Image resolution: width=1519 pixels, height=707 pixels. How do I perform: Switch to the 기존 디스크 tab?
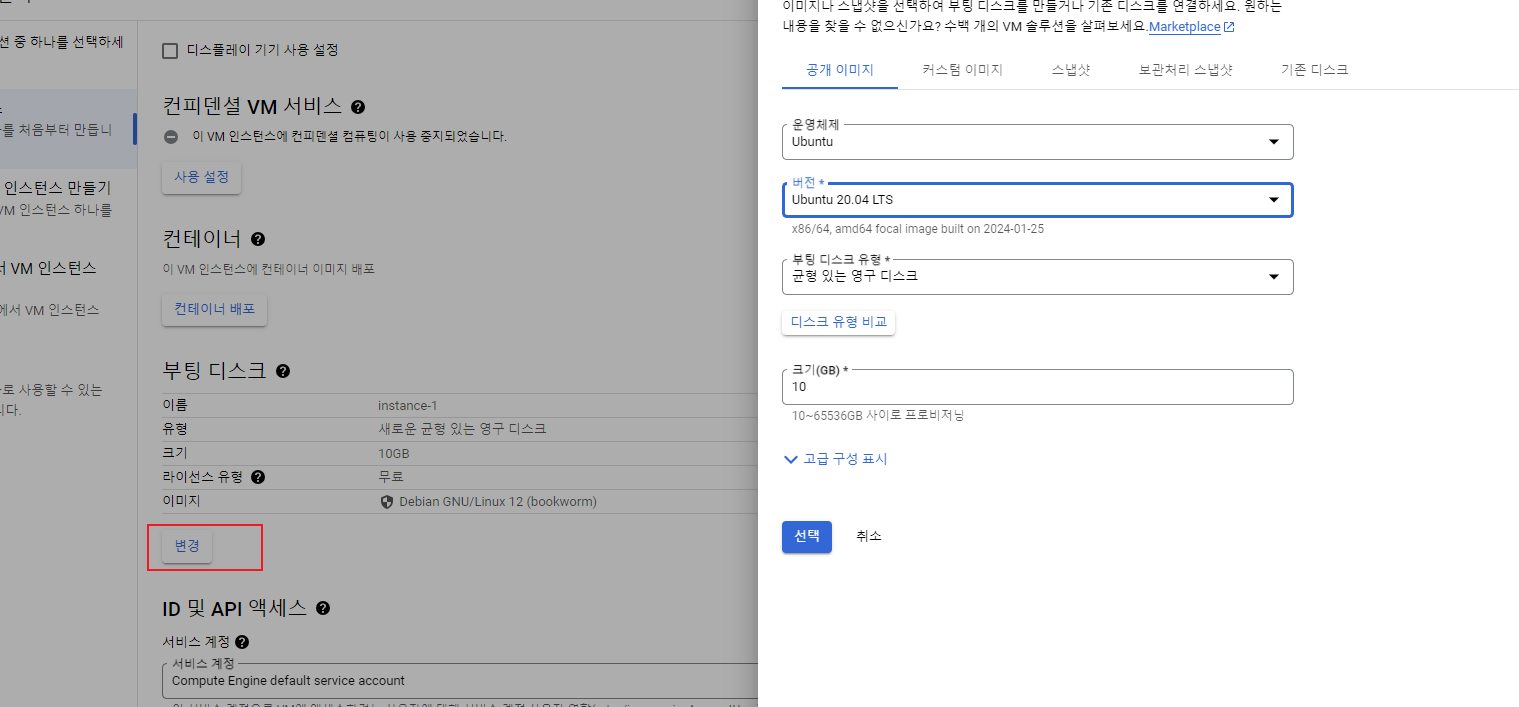click(1314, 70)
